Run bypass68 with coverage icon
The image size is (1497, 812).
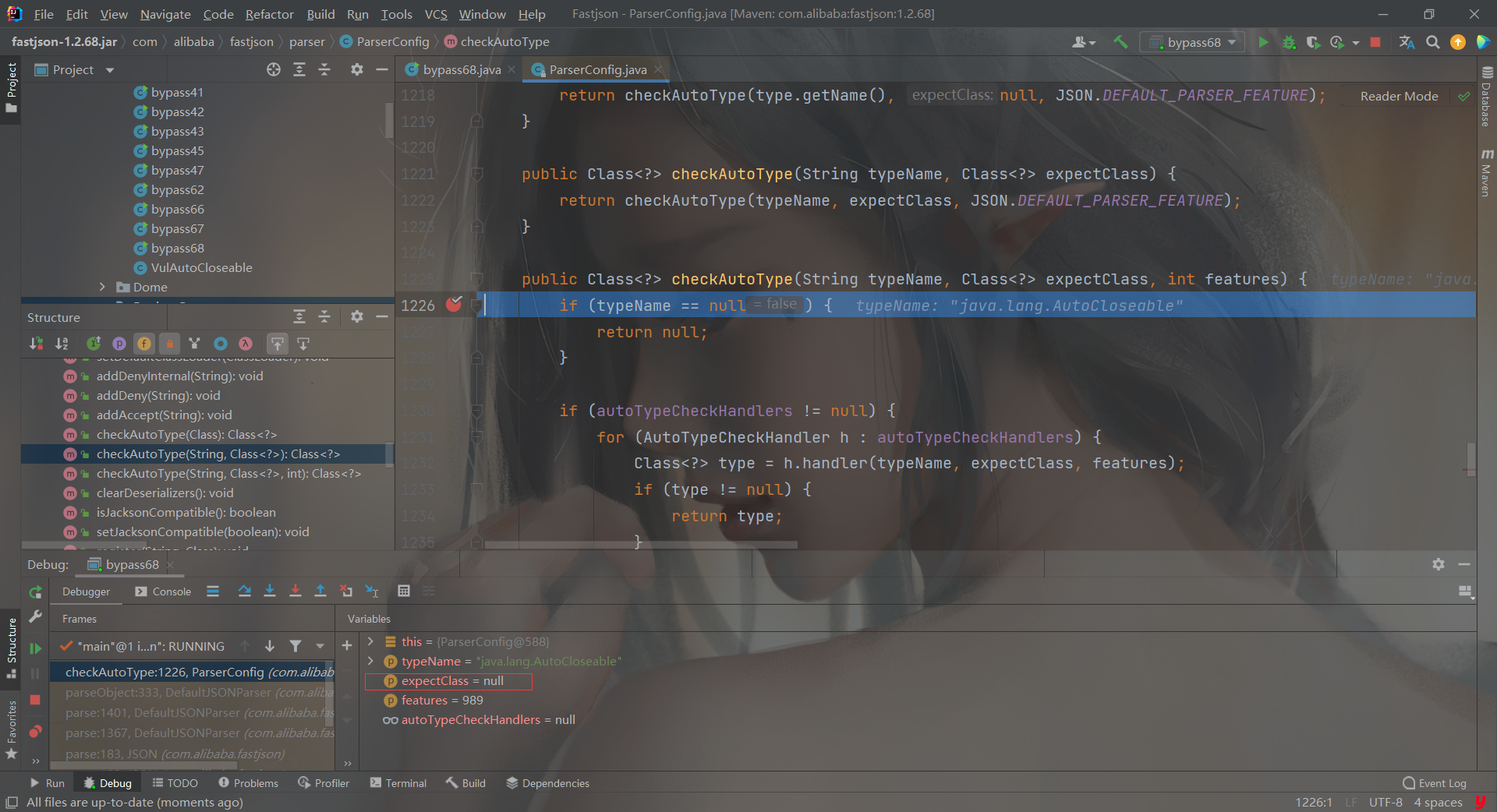coord(1313,42)
